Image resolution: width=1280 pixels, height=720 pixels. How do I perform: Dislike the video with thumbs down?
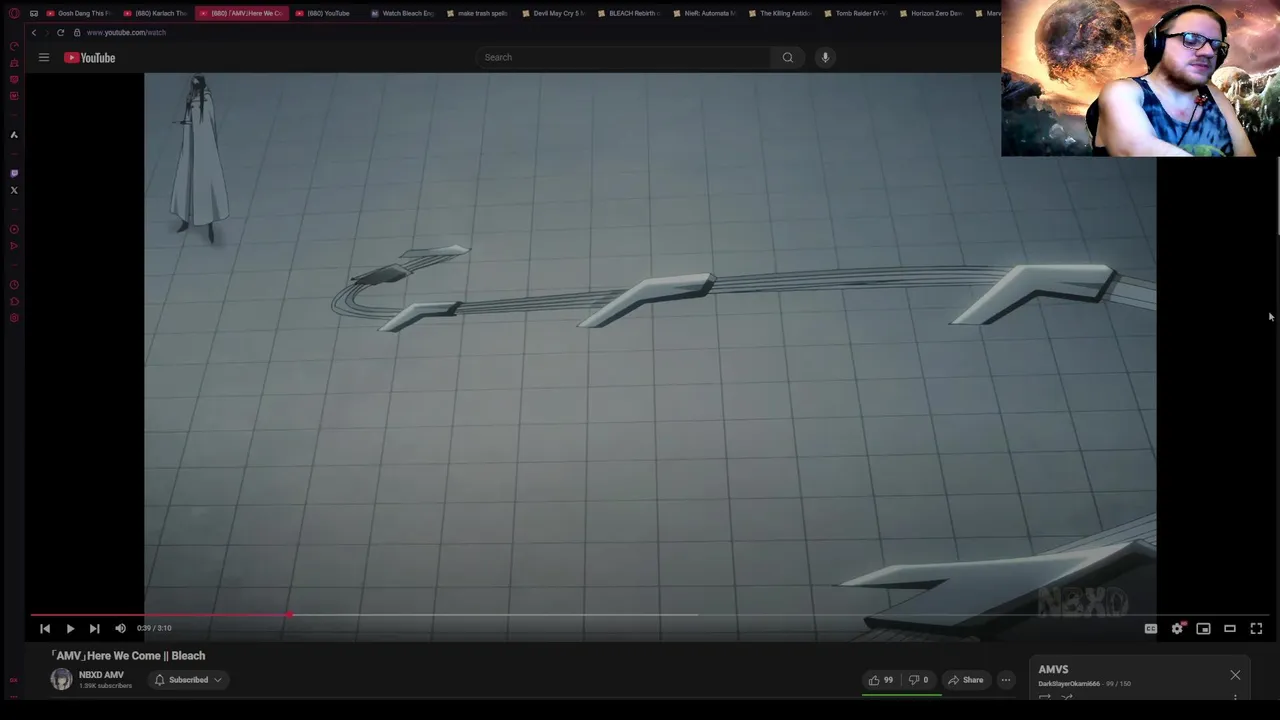919,680
